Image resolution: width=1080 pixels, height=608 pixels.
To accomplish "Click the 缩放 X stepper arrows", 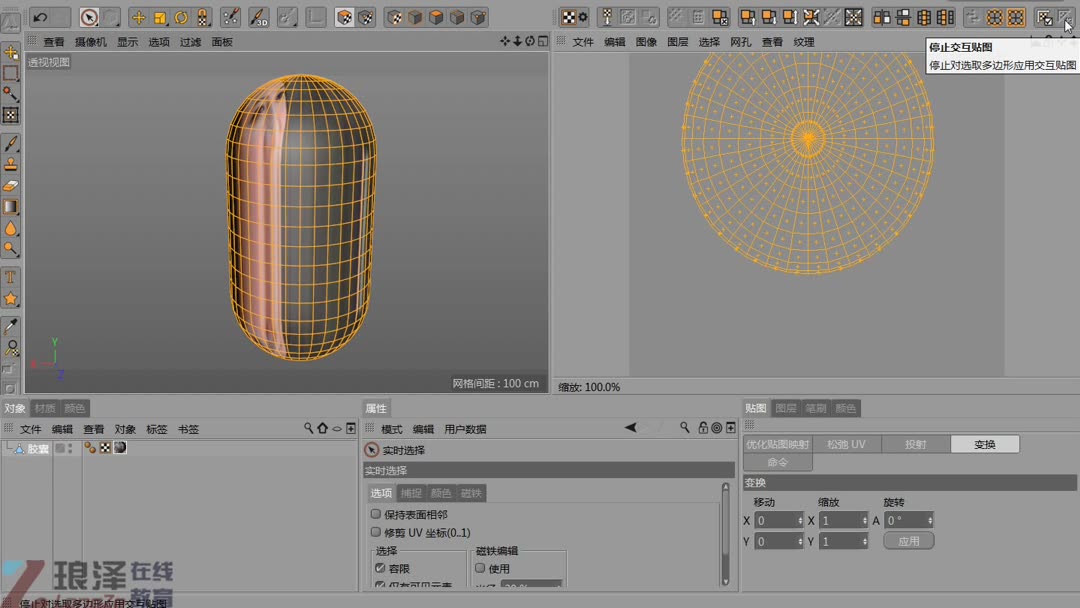I will pos(864,520).
